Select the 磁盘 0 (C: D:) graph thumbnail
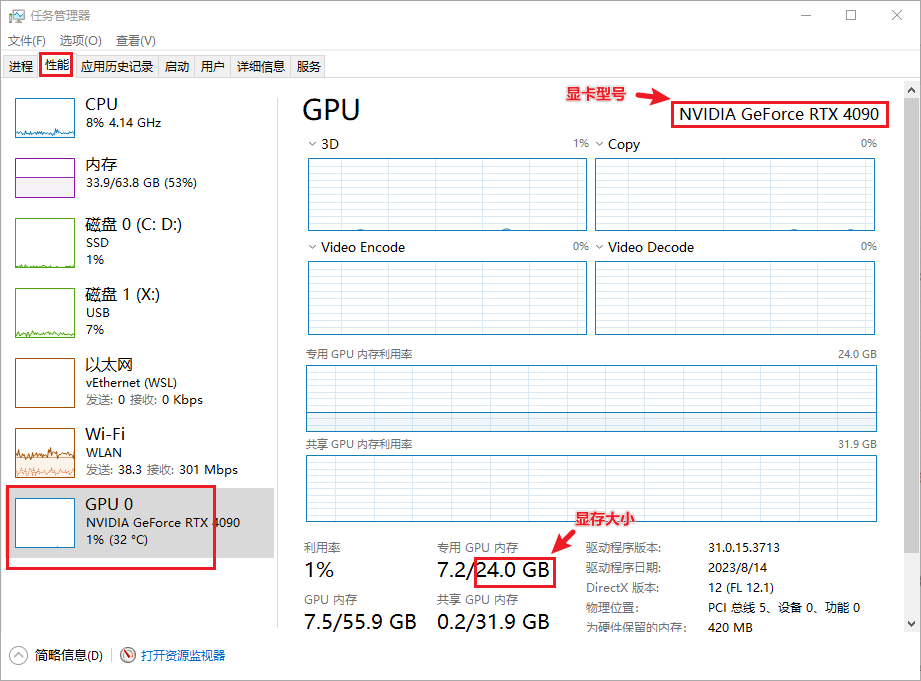This screenshot has width=921, height=681. (45, 243)
